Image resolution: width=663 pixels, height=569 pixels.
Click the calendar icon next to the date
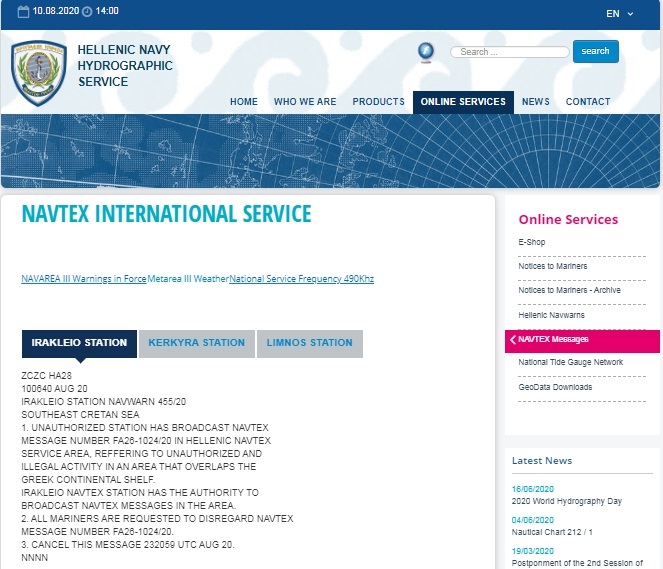23,11
